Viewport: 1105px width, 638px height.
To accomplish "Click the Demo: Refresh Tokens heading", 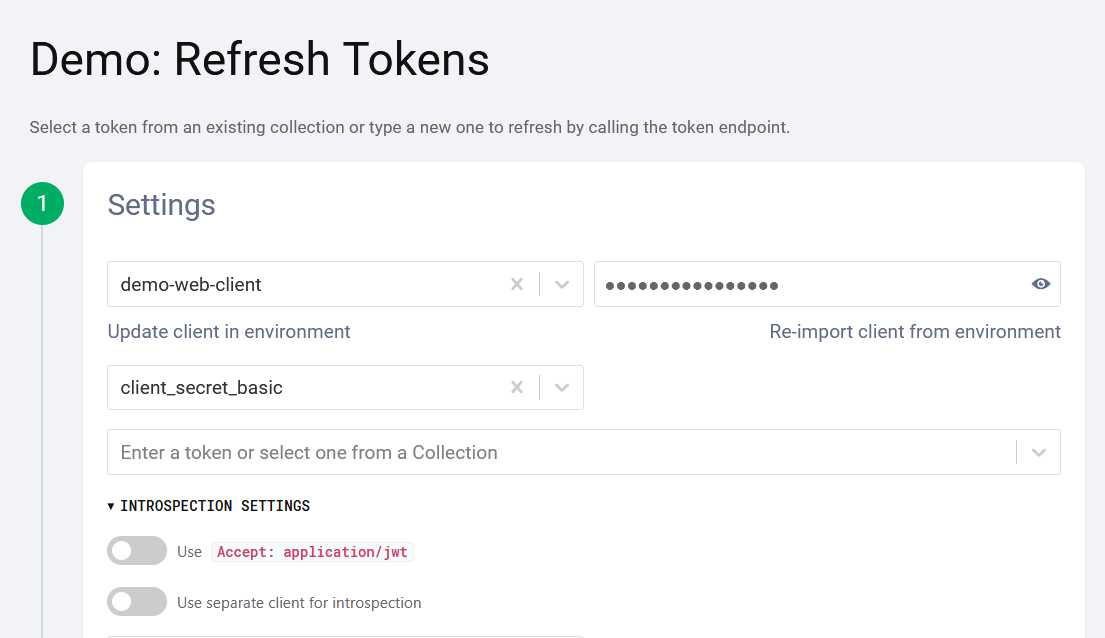I will (259, 60).
